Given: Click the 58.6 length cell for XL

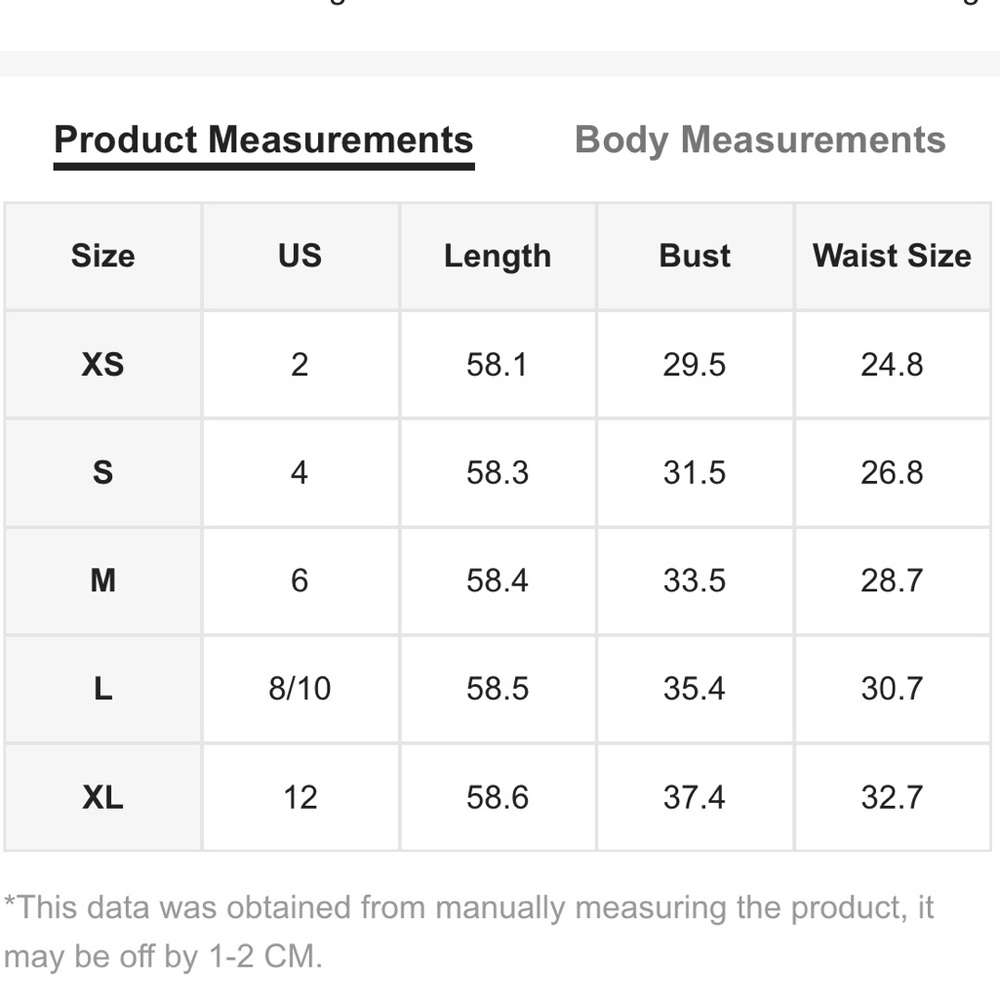Looking at the screenshot, I should [x=497, y=797].
